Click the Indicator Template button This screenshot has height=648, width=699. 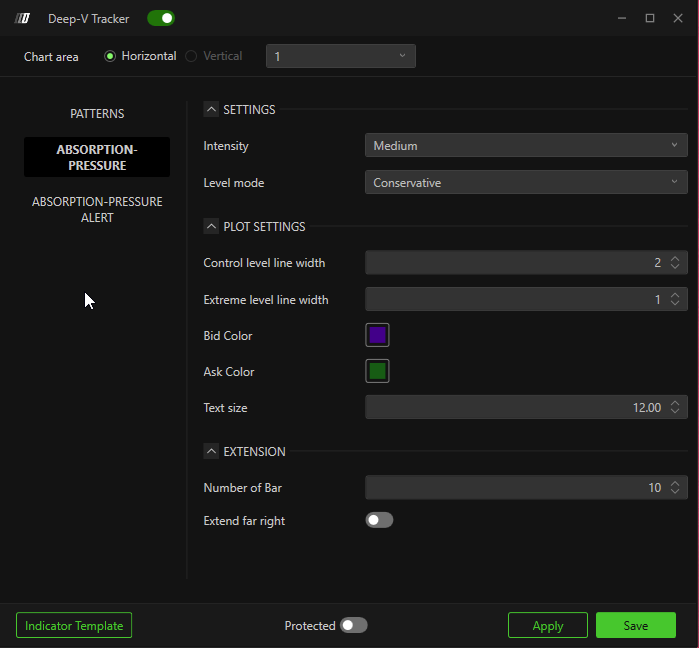74,626
